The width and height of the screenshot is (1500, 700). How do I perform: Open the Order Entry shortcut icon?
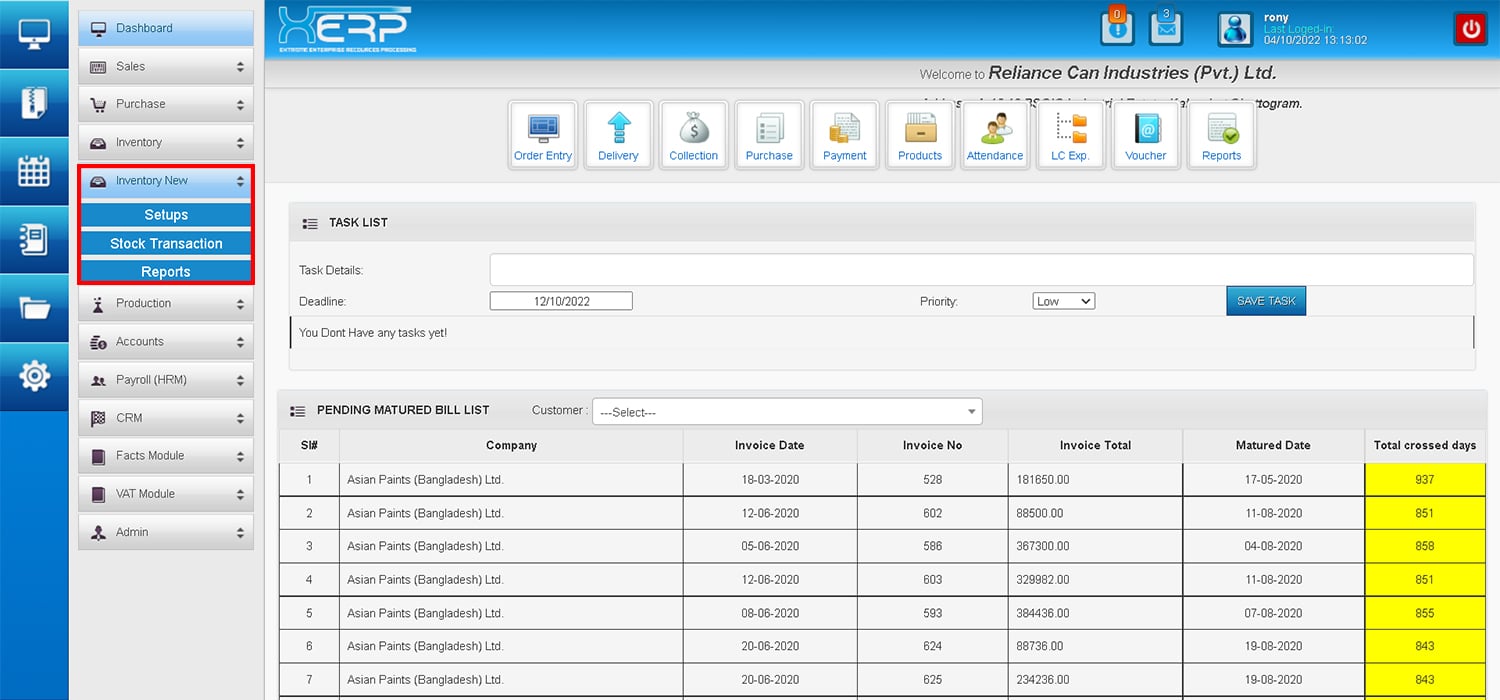pyautogui.click(x=543, y=135)
